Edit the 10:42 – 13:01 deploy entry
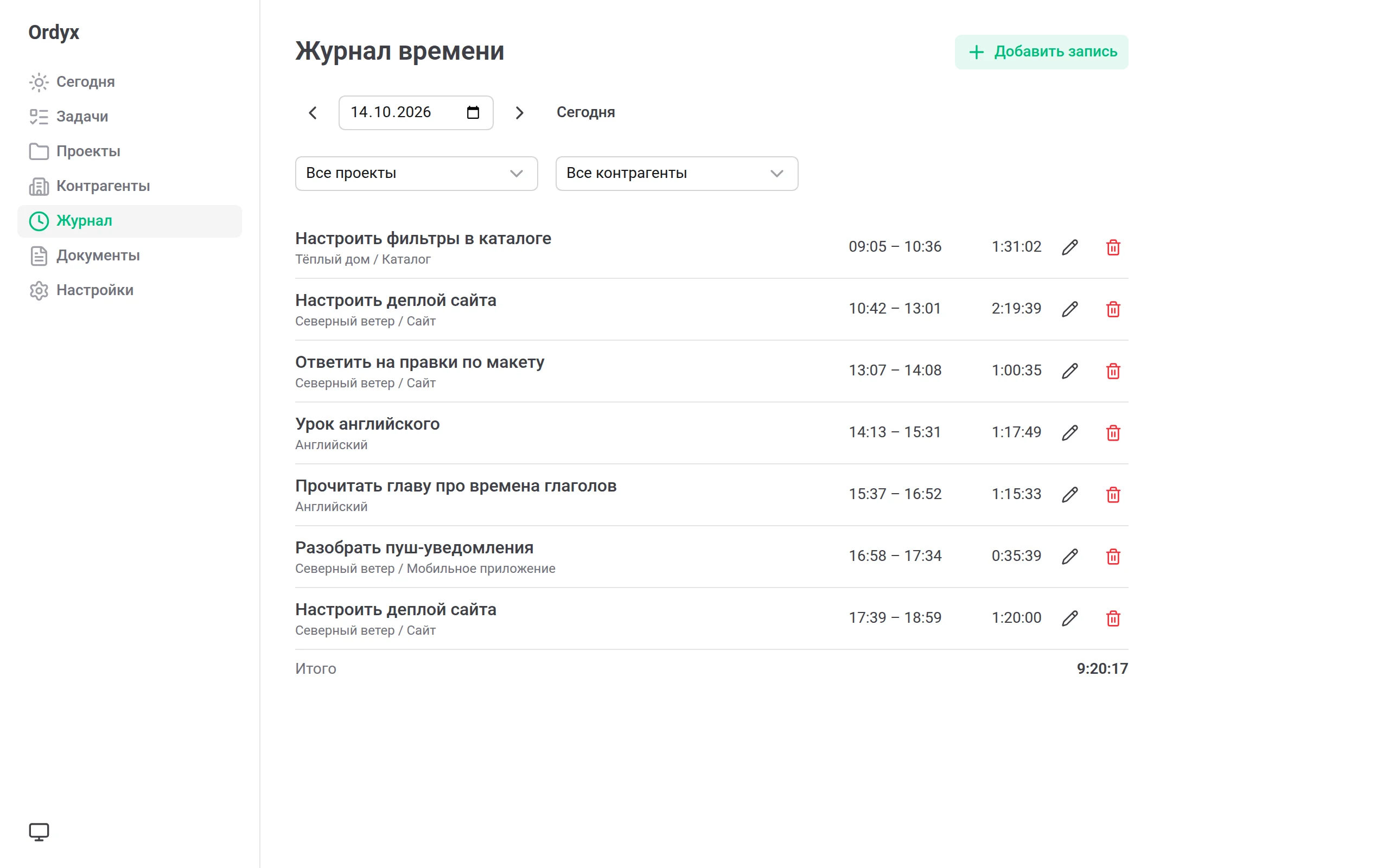1389x868 pixels. coord(1069,309)
